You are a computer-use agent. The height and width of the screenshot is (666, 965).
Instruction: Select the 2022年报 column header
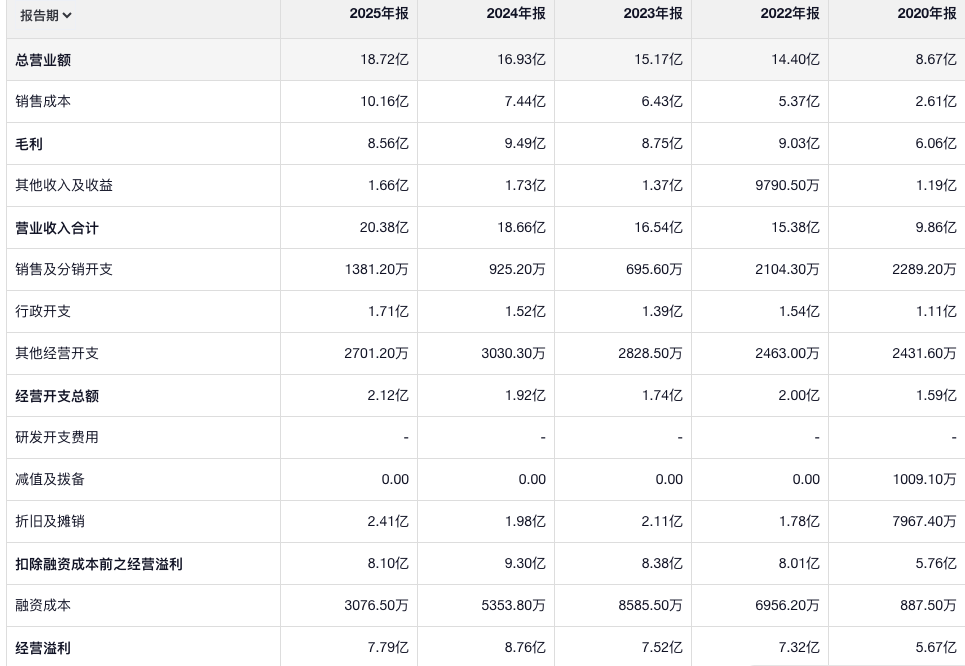click(789, 14)
